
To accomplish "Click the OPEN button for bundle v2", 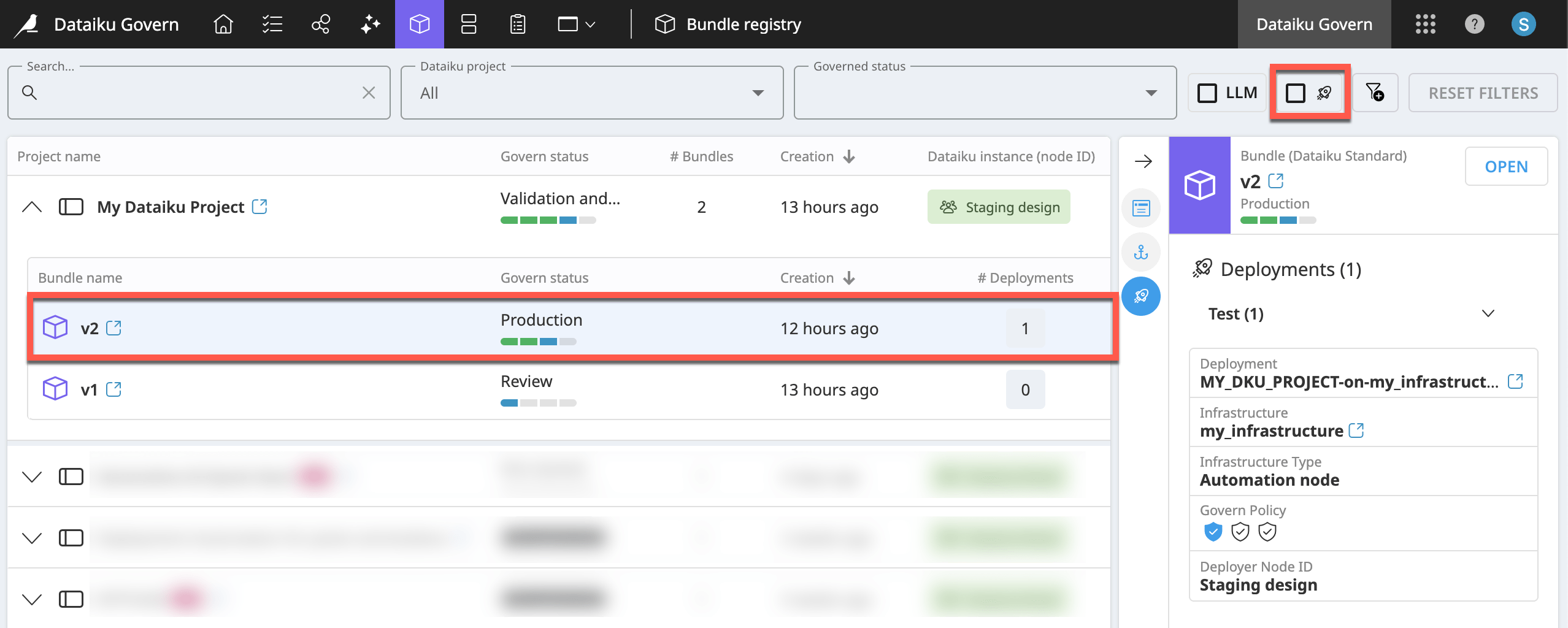I will point(1506,166).
